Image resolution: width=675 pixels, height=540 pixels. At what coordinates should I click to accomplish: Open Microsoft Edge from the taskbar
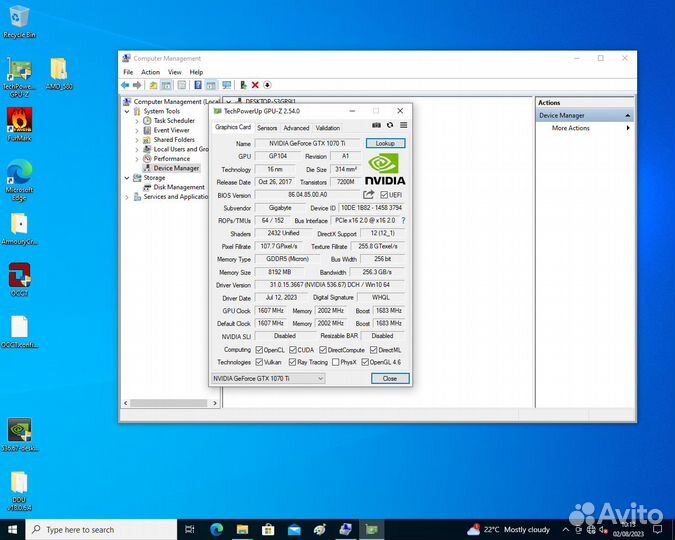point(218,529)
